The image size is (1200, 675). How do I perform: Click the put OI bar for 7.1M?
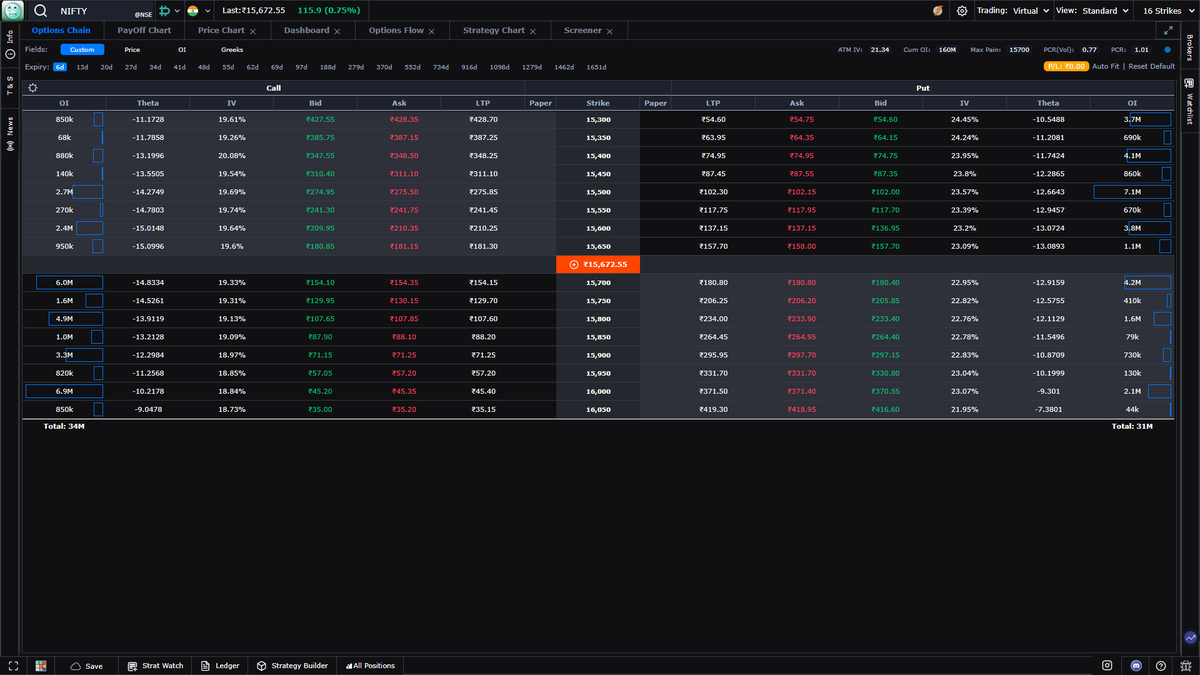pos(1132,191)
